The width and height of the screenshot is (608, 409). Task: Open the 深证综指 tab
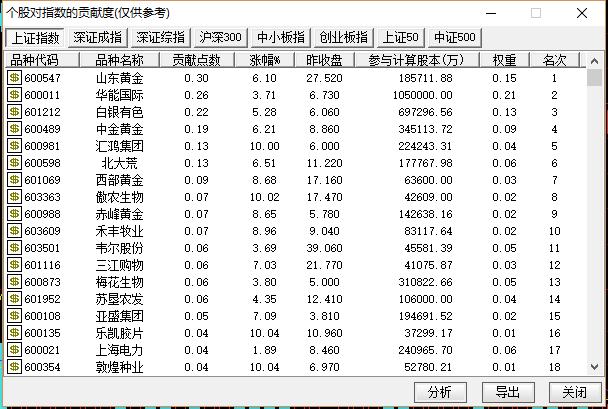(x=160, y=38)
